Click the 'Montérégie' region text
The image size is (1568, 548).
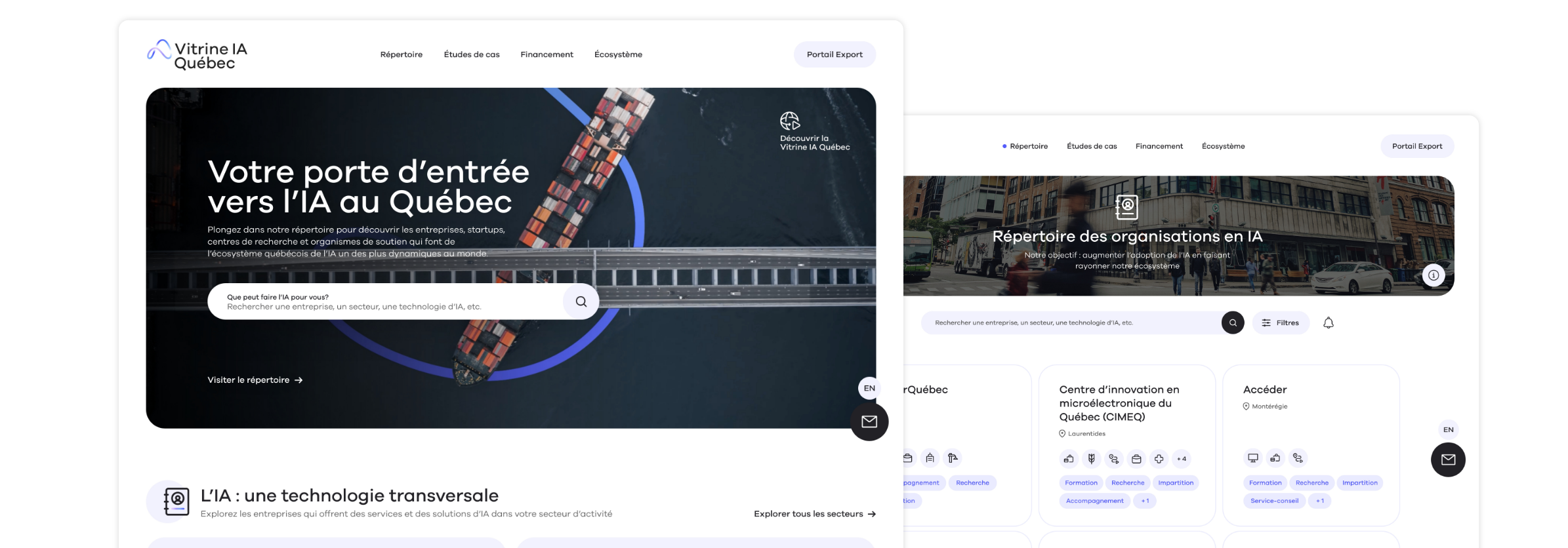[x=1269, y=406]
